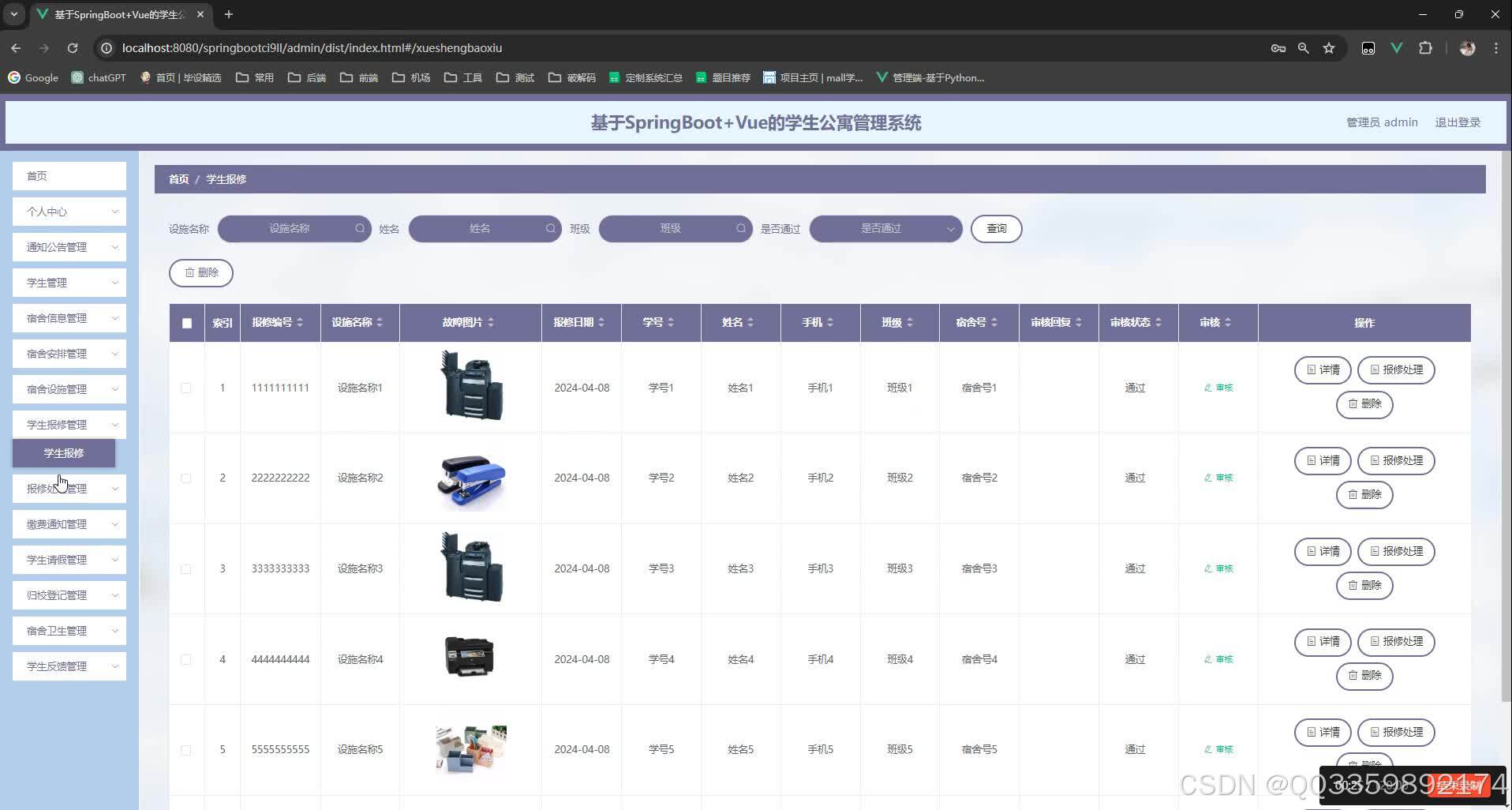Screen dimensions: 1512x810
Task: Click the 首页 breadcrumb link
Action: click(178, 179)
